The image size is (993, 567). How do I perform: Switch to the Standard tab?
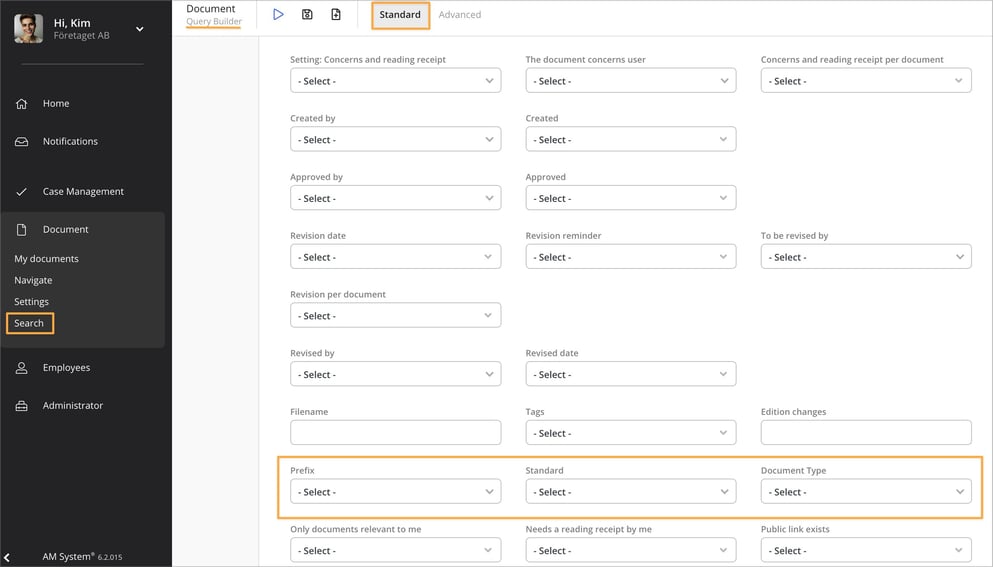pos(400,15)
